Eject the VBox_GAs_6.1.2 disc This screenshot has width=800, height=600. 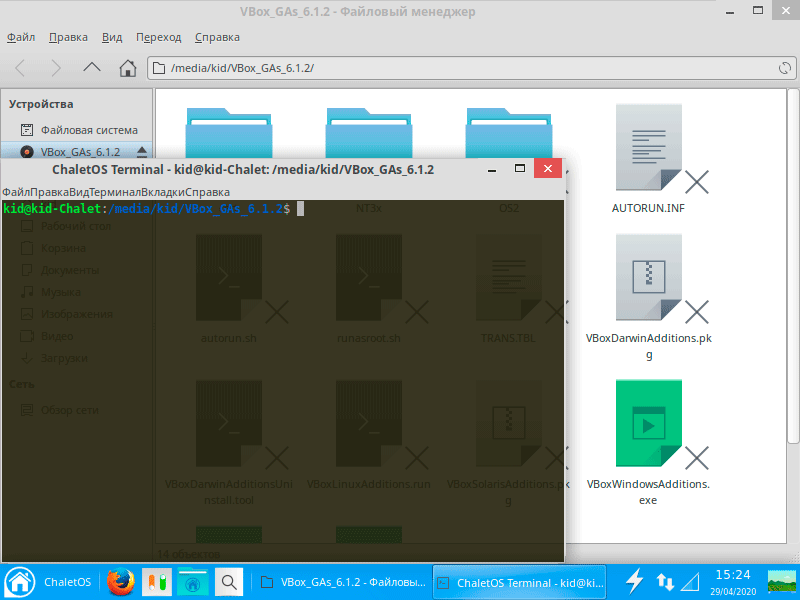pyautogui.click(x=142, y=152)
